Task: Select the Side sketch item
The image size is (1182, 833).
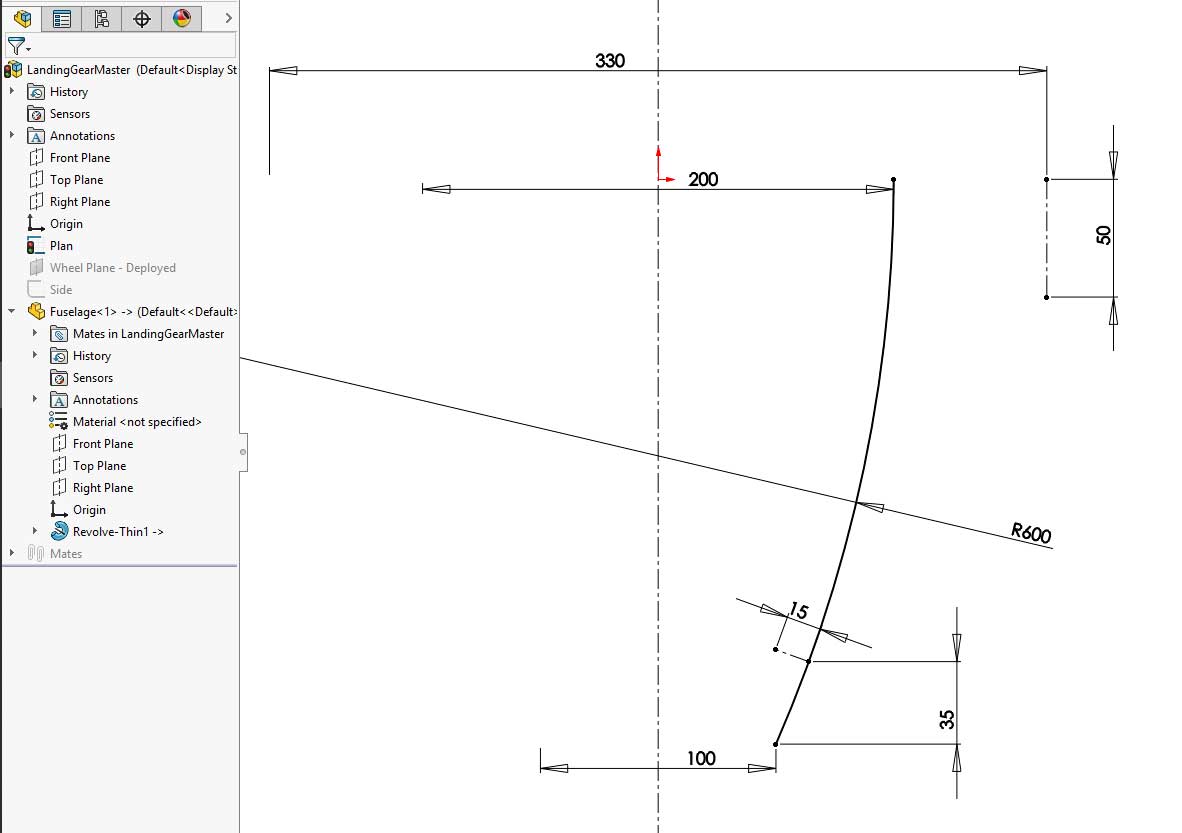Action: (50, 289)
